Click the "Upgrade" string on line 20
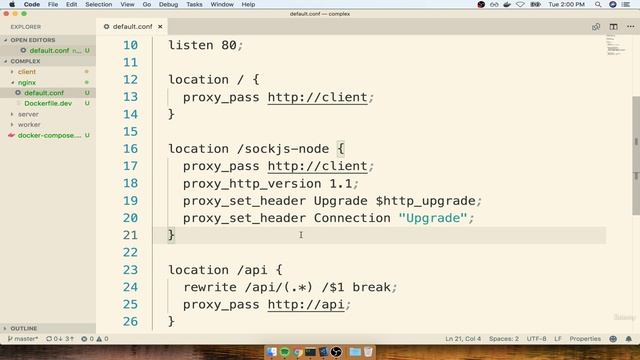This screenshot has width=640, height=360. (433, 218)
